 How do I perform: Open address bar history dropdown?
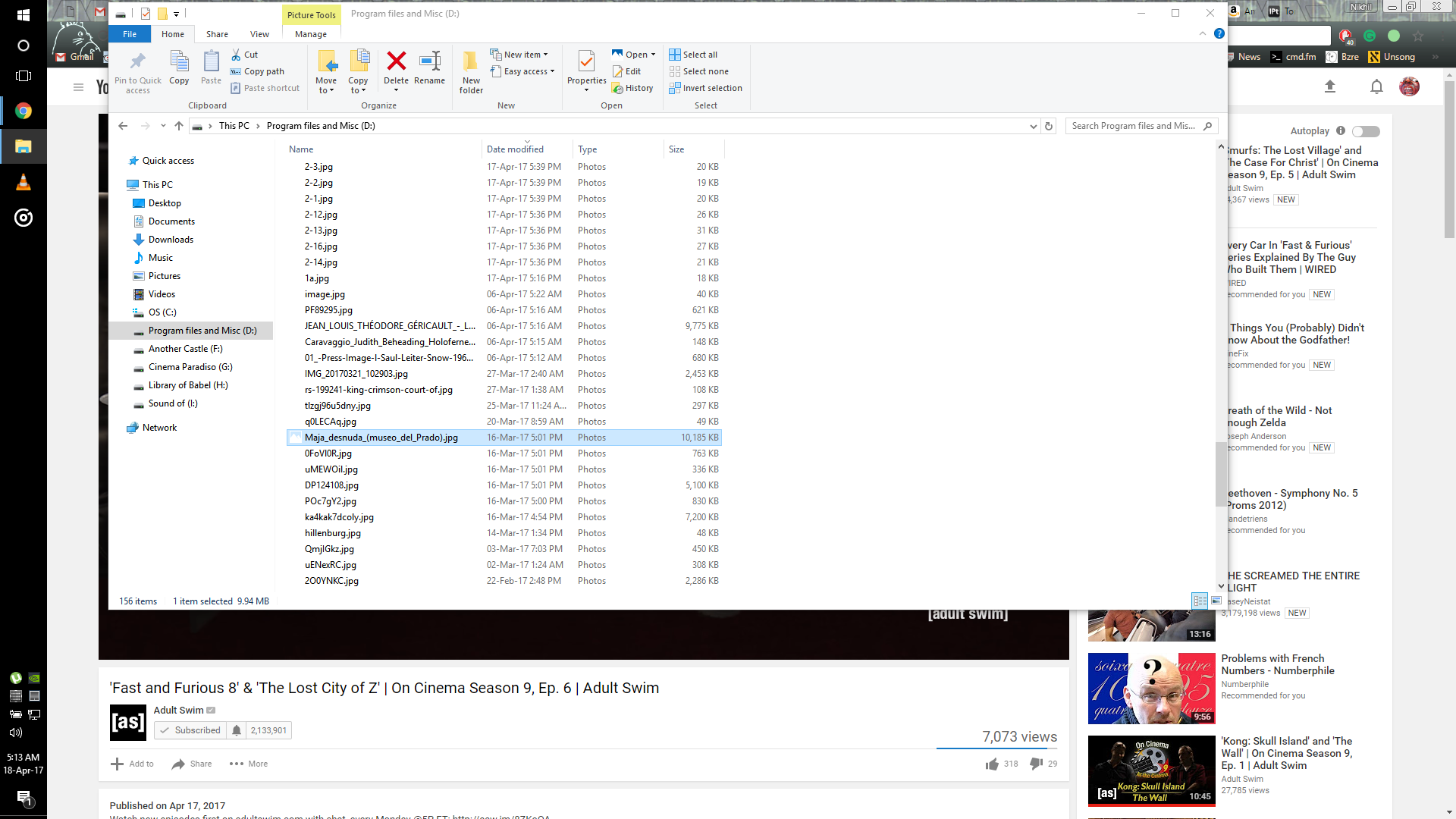point(1033,126)
